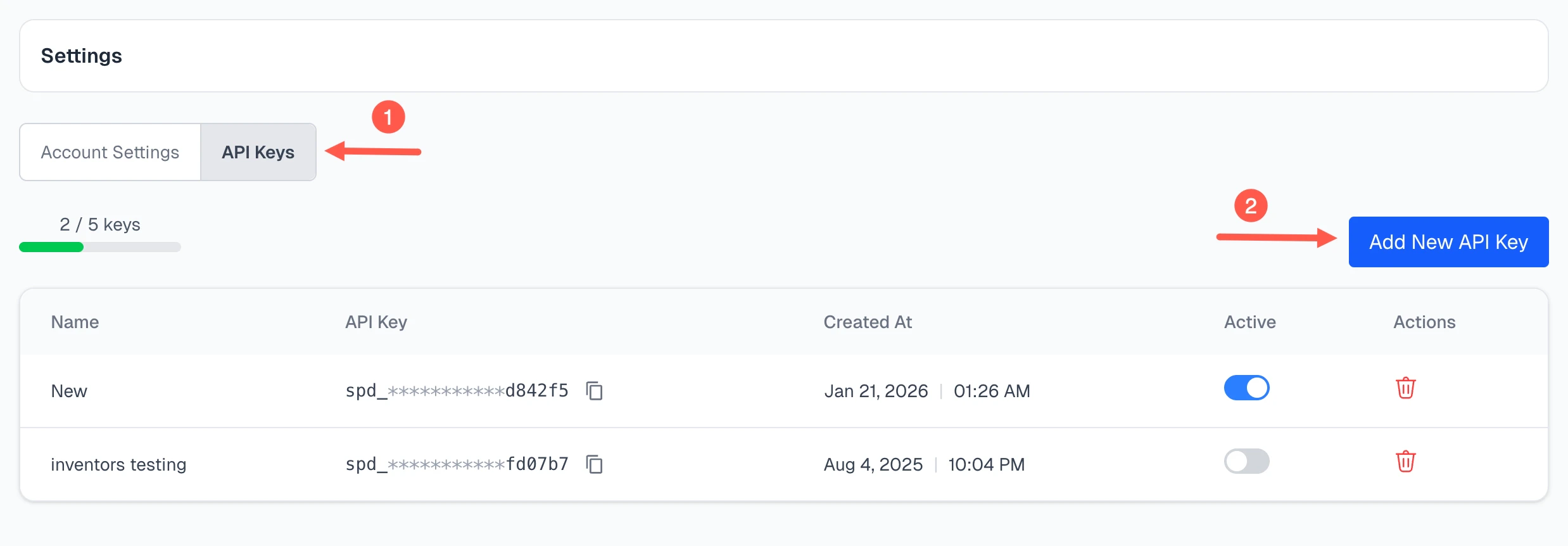The height and width of the screenshot is (546, 1568).
Task: Select the masked key ending in fd07b7
Action: click(456, 464)
